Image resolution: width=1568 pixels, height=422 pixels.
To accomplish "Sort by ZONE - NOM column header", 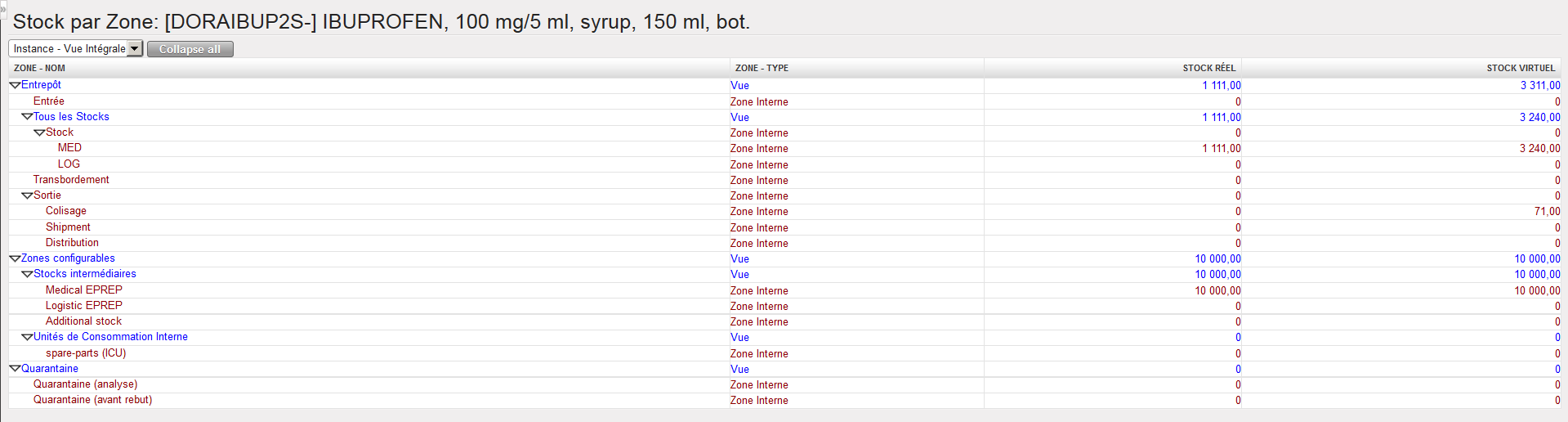I will 39,68.
